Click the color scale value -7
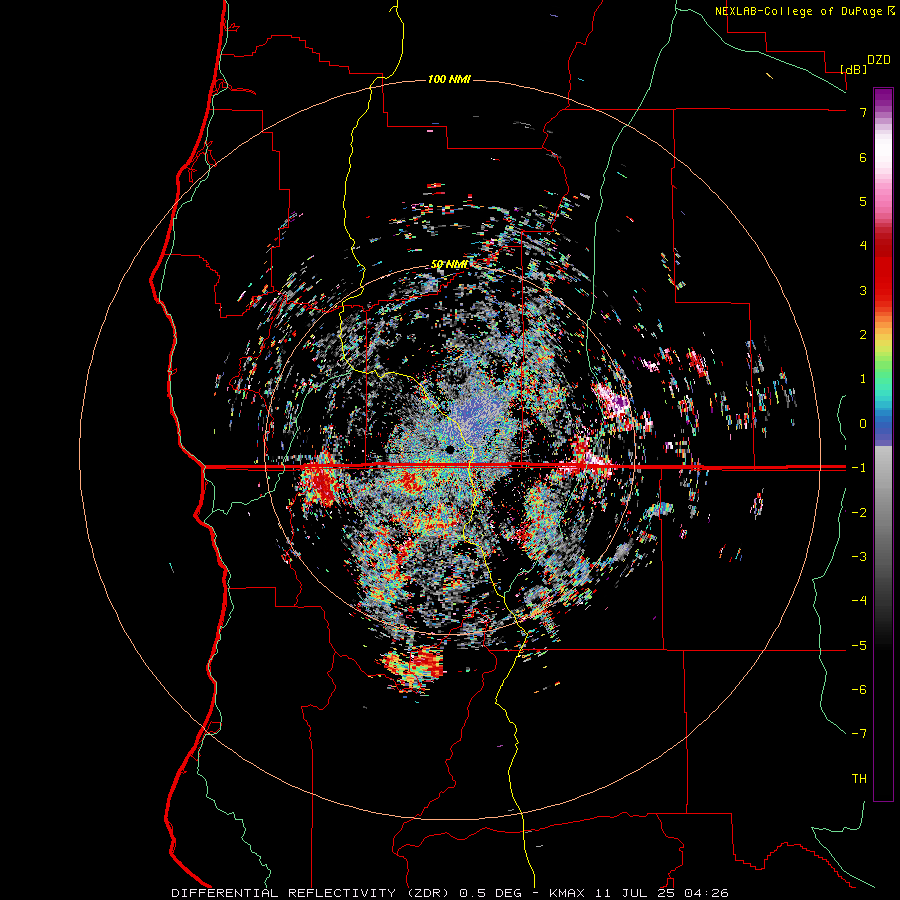The image size is (900, 900). pos(859,734)
